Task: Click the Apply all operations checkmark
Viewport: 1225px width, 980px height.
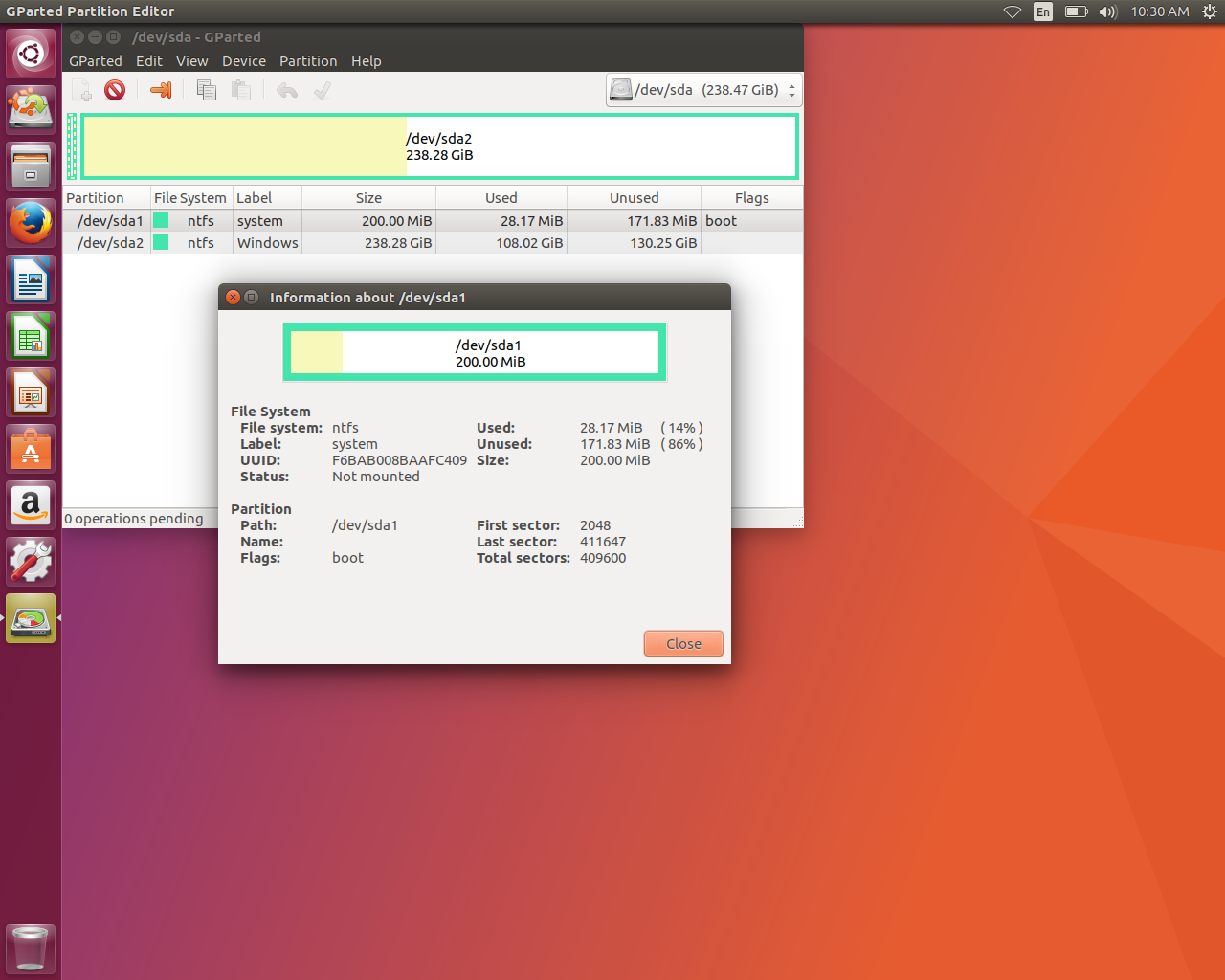Action: [323, 90]
